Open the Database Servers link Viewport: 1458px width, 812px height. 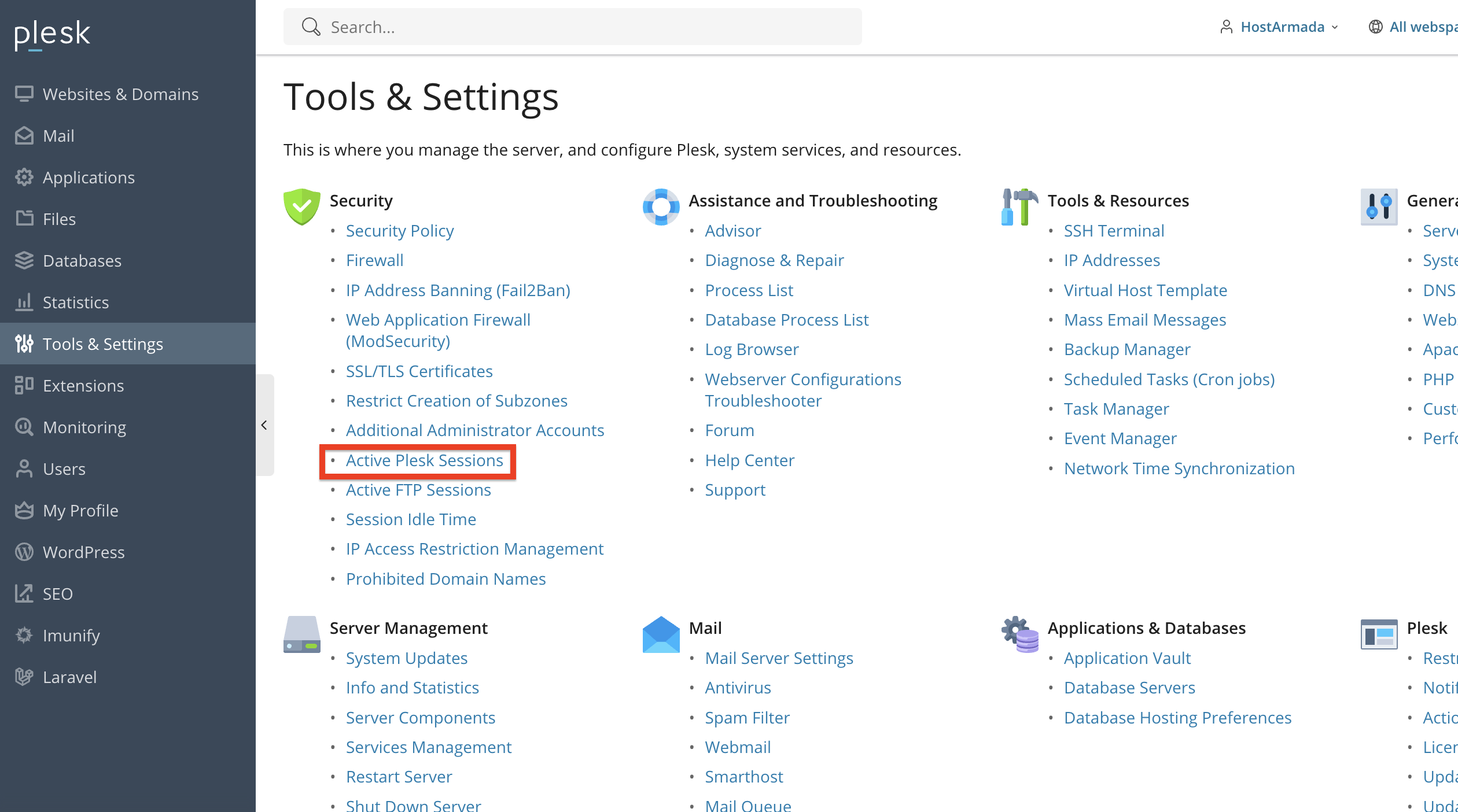pyautogui.click(x=1129, y=688)
